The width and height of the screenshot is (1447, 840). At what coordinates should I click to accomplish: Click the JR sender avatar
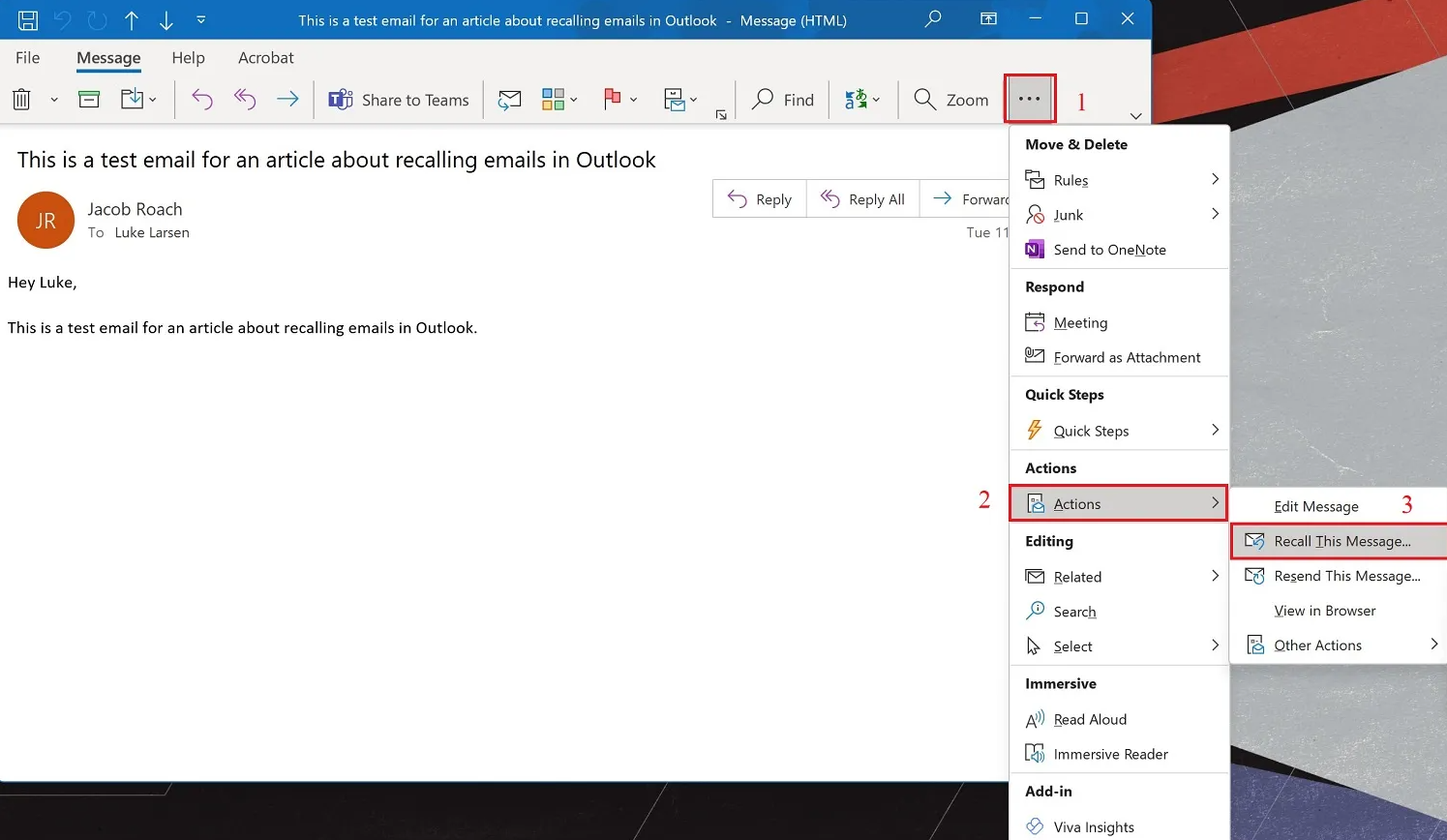pyautogui.click(x=45, y=221)
